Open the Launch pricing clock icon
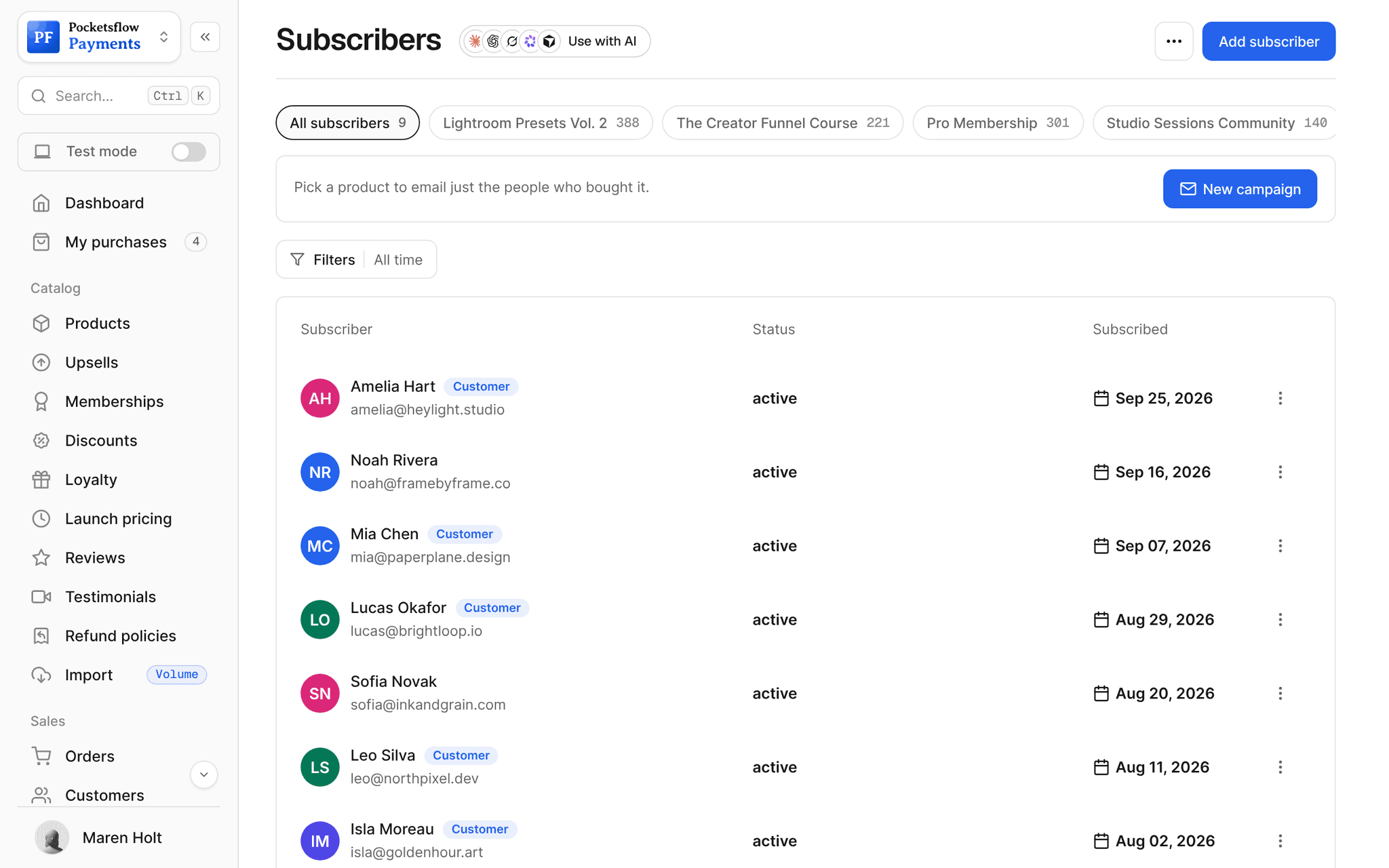The image size is (1389, 868). tap(41, 519)
